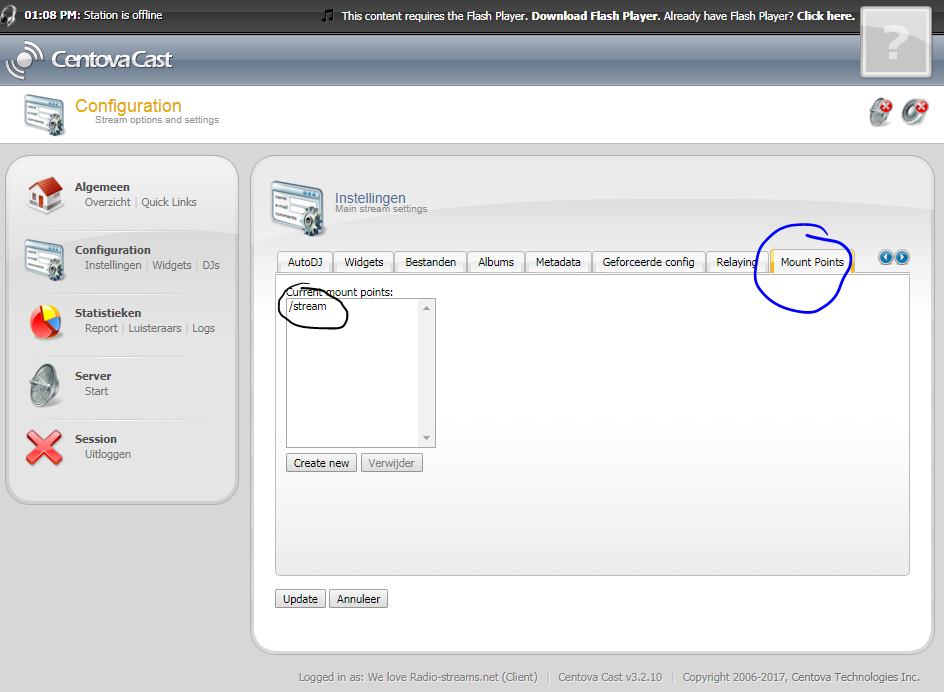Viewport: 944px width, 692px height.
Task: Click the Centova Cast v3.2.10 footer text
Action: coord(610,677)
